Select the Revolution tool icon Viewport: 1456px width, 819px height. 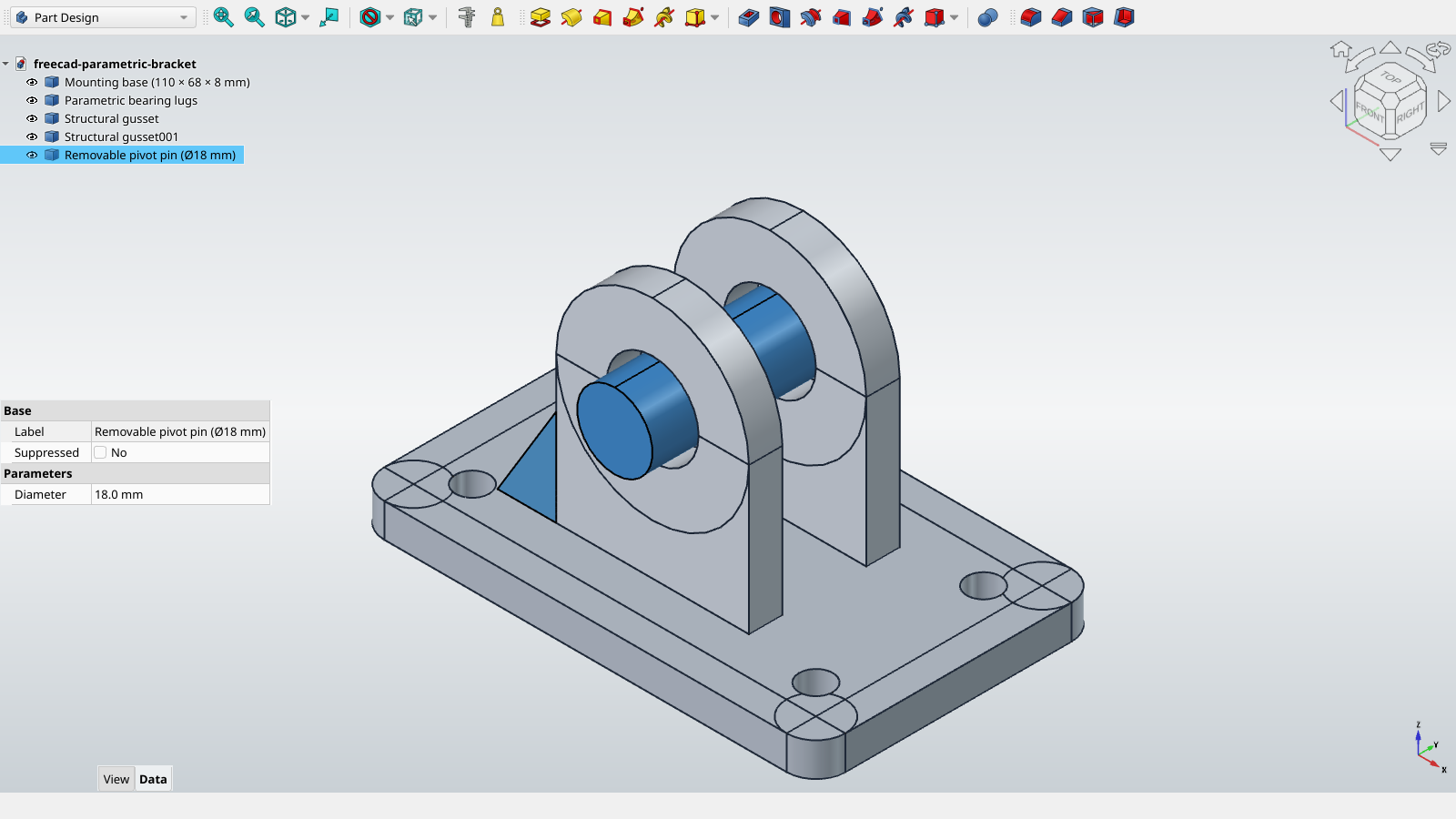tap(571, 17)
